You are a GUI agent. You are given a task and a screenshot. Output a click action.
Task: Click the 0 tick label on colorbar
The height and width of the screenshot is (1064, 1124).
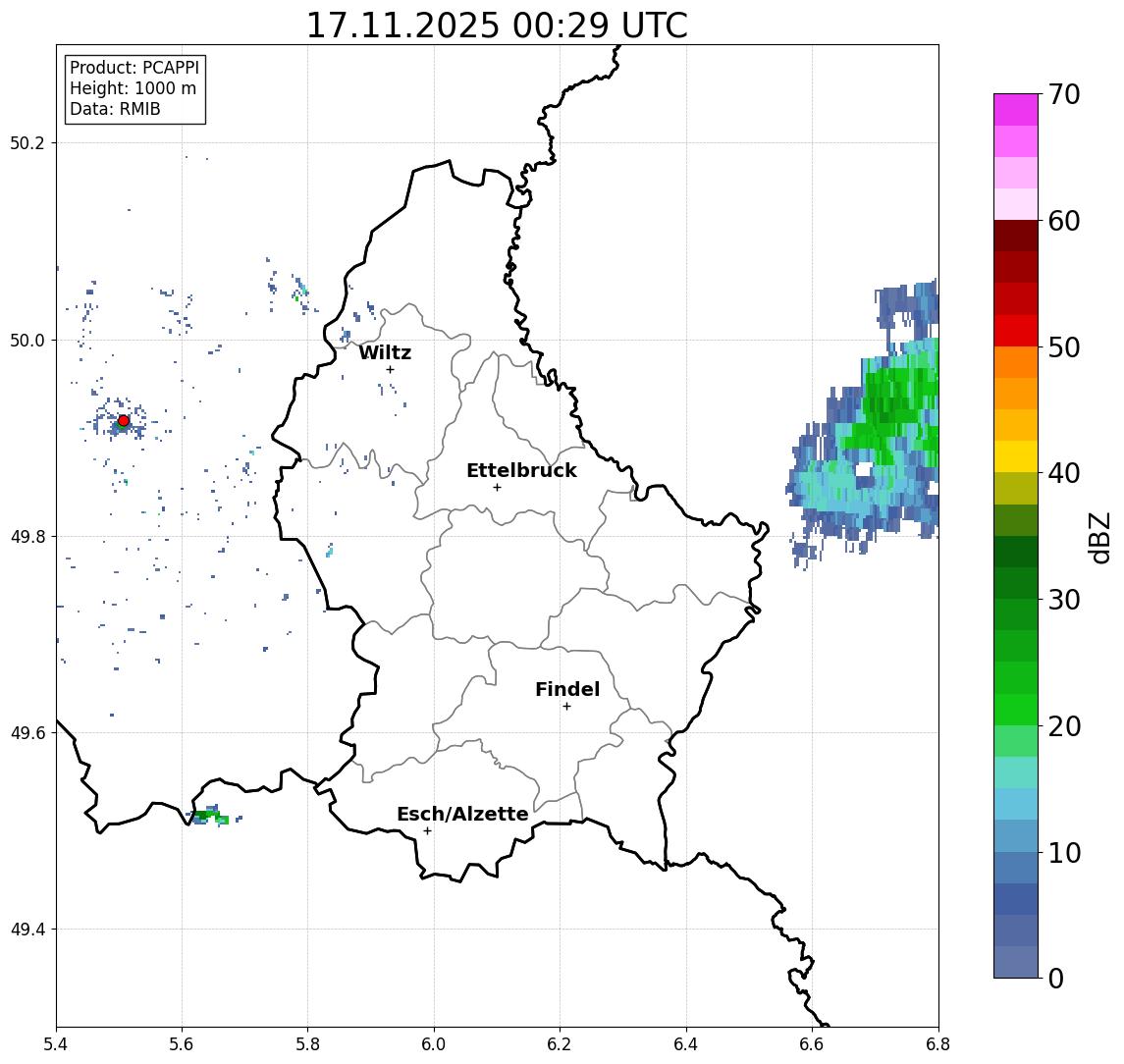1056,978
